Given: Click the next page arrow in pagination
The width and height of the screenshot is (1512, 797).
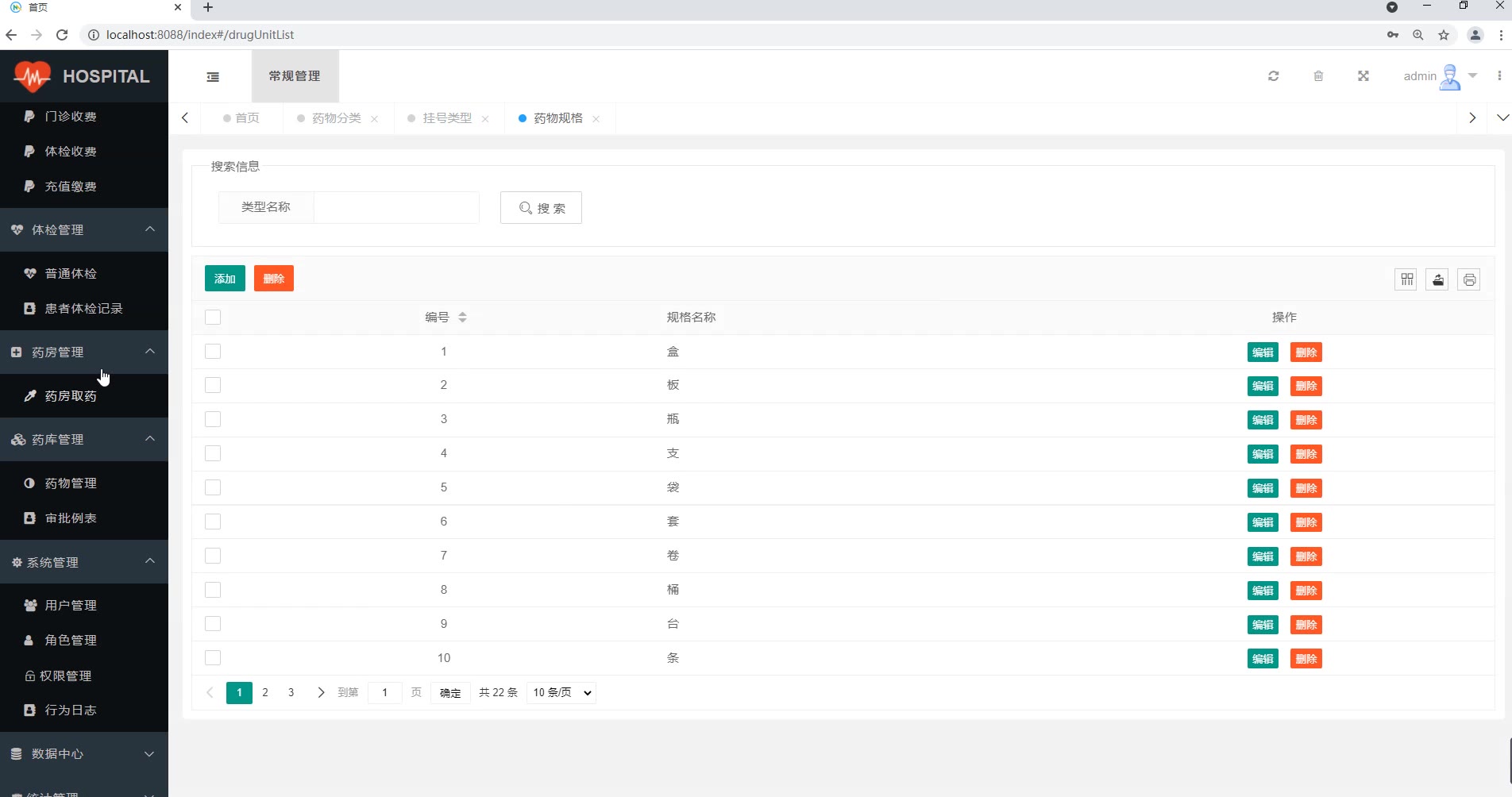Looking at the screenshot, I should pos(321,693).
